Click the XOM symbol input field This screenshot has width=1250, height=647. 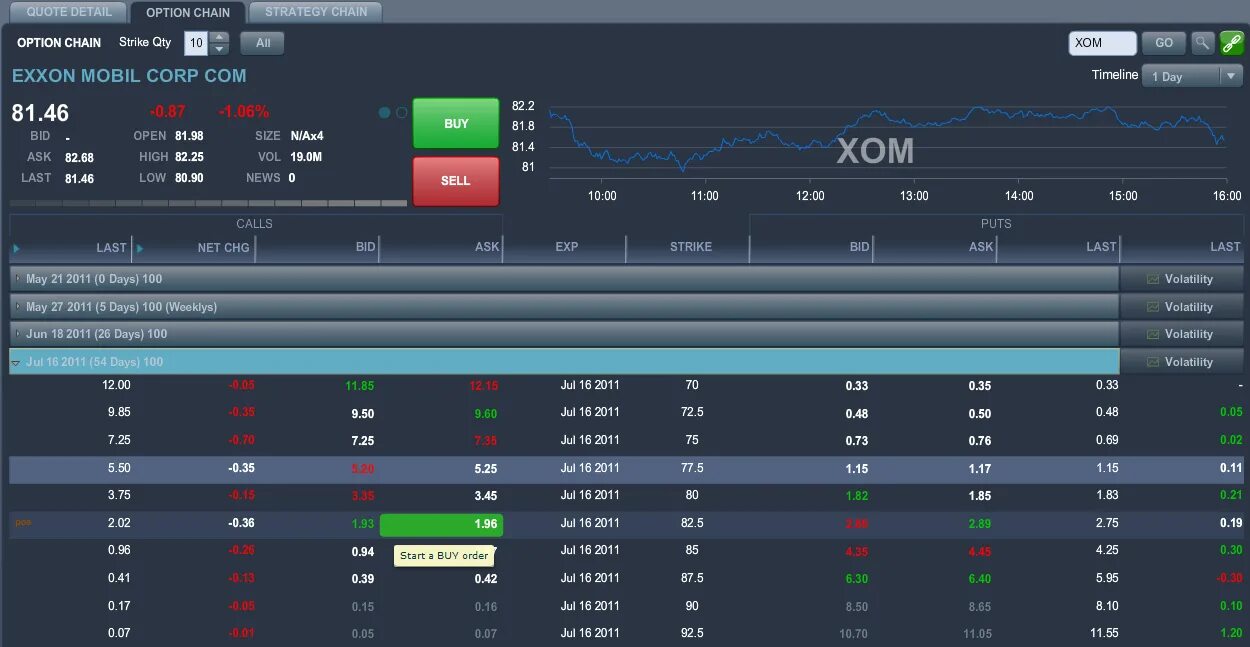[1103, 43]
